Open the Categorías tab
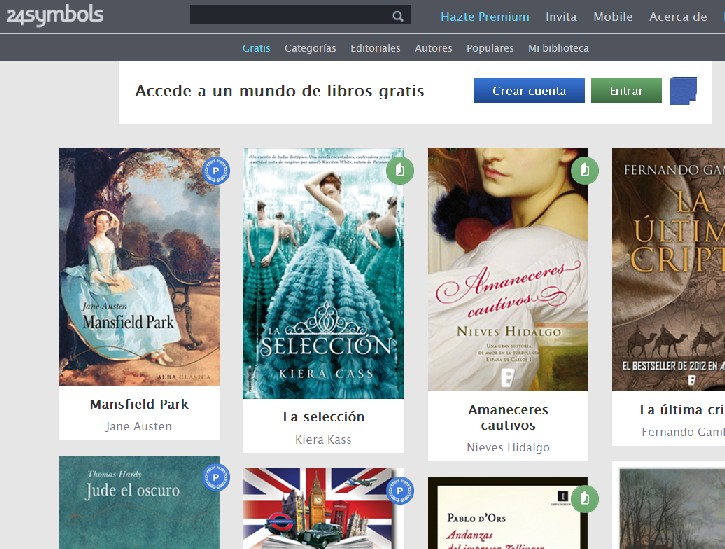This screenshot has width=725, height=549. click(310, 48)
